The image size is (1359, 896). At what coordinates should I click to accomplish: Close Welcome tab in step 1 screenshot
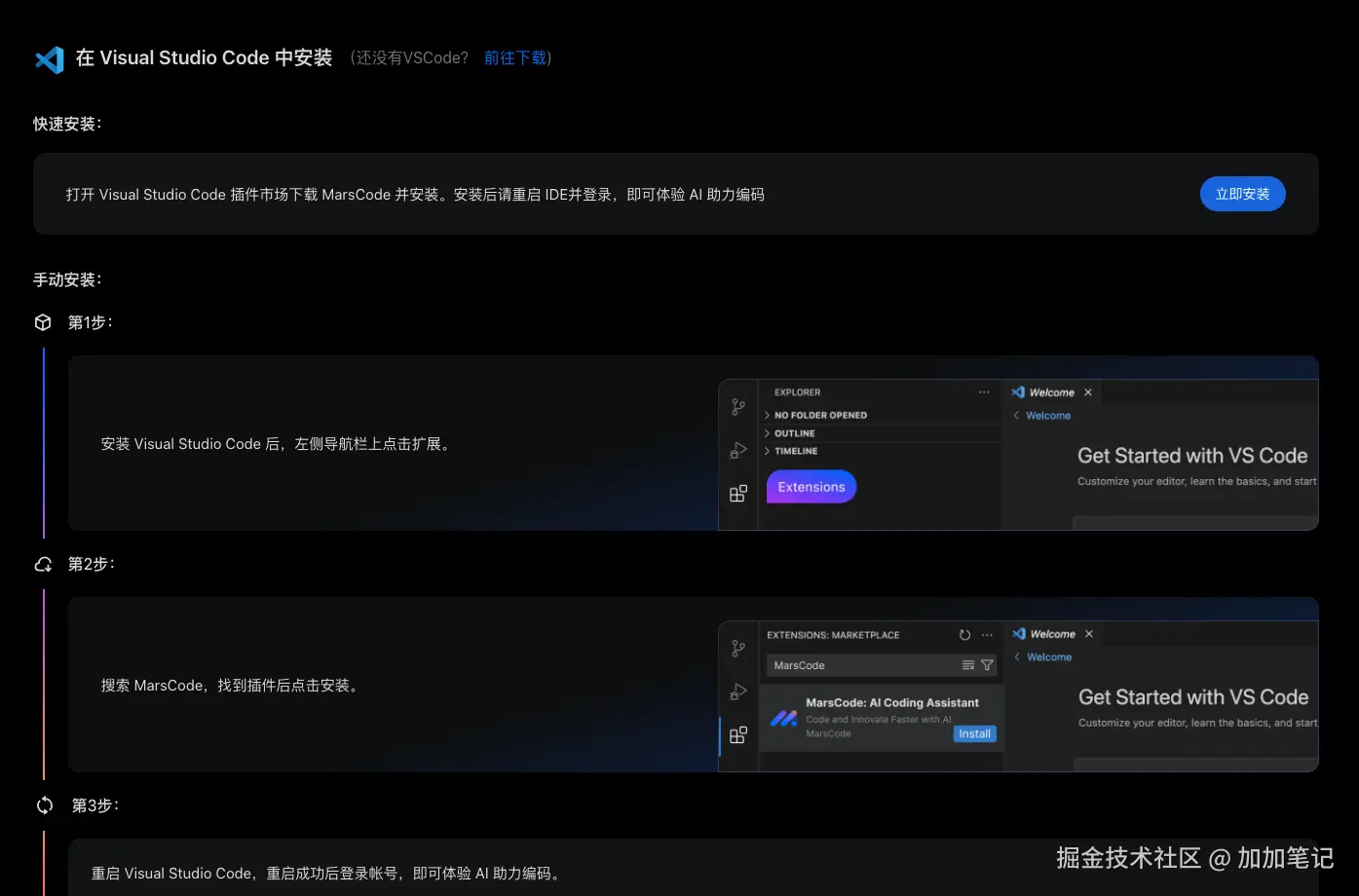click(1088, 392)
